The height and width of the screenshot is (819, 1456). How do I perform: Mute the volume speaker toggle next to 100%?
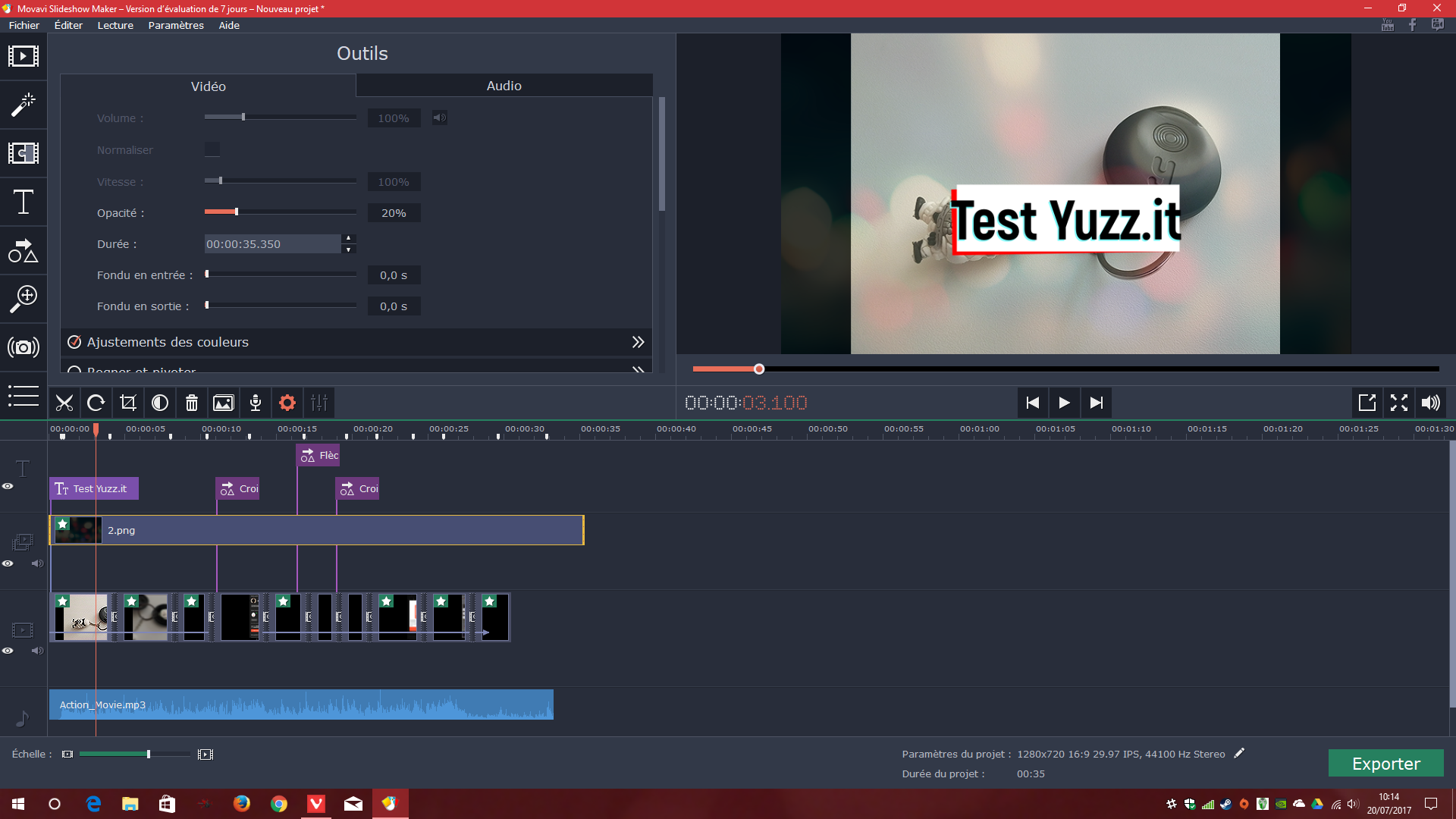pyautogui.click(x=440, y=118)
